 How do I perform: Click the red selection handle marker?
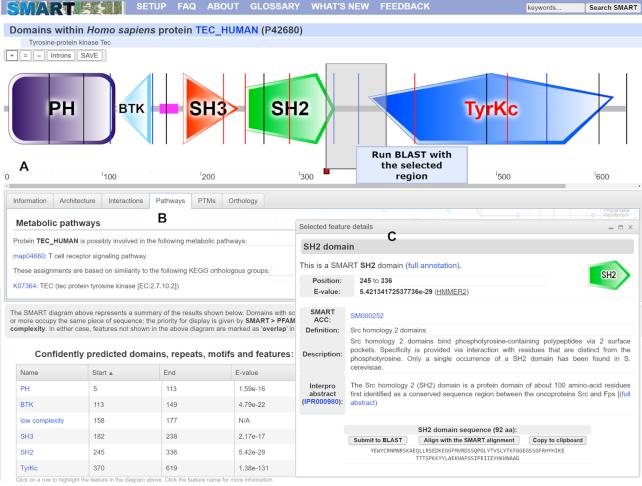coord(326,171)
